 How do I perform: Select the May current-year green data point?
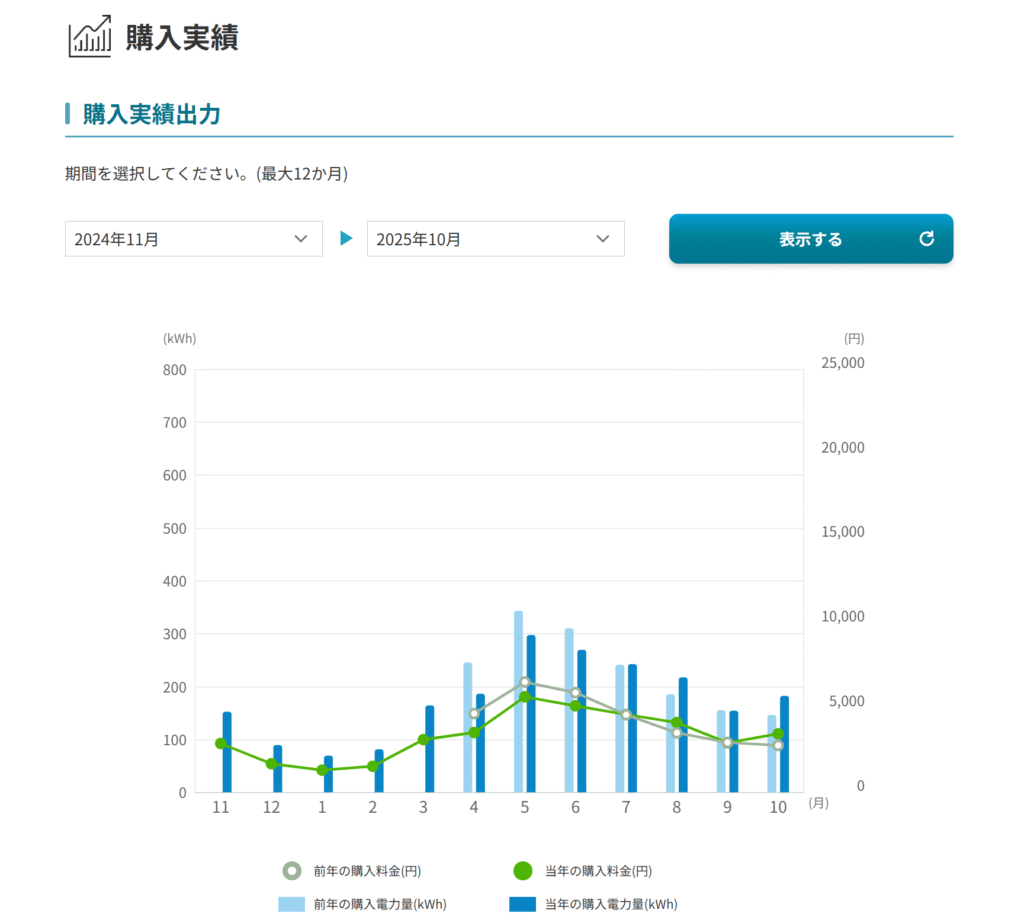click(x=525, y=697)
